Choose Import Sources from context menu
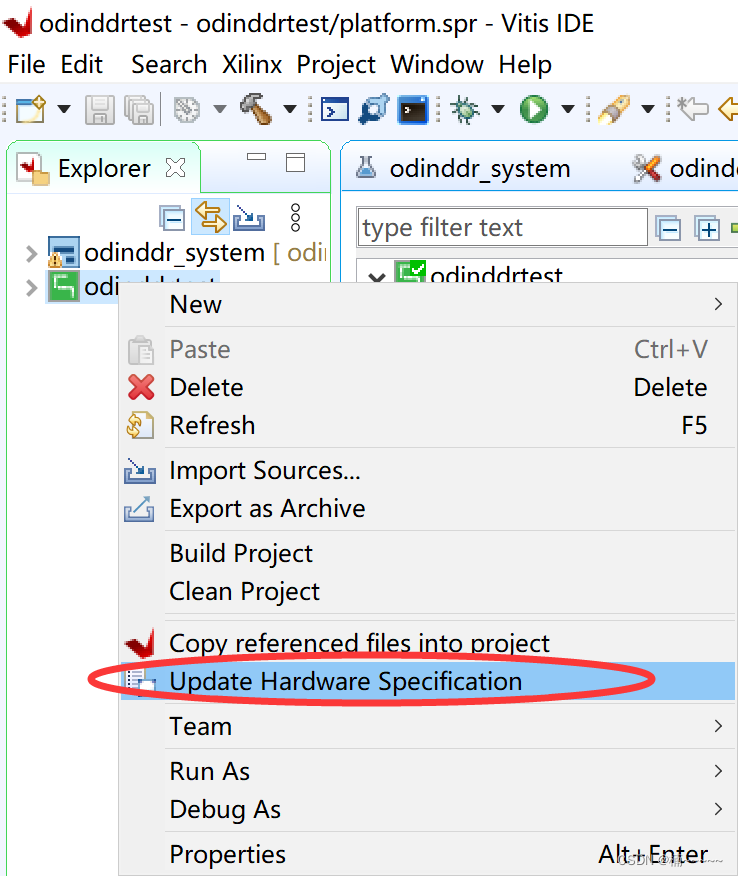The height and width of the screenshot is (876, 738). point(427,470)
